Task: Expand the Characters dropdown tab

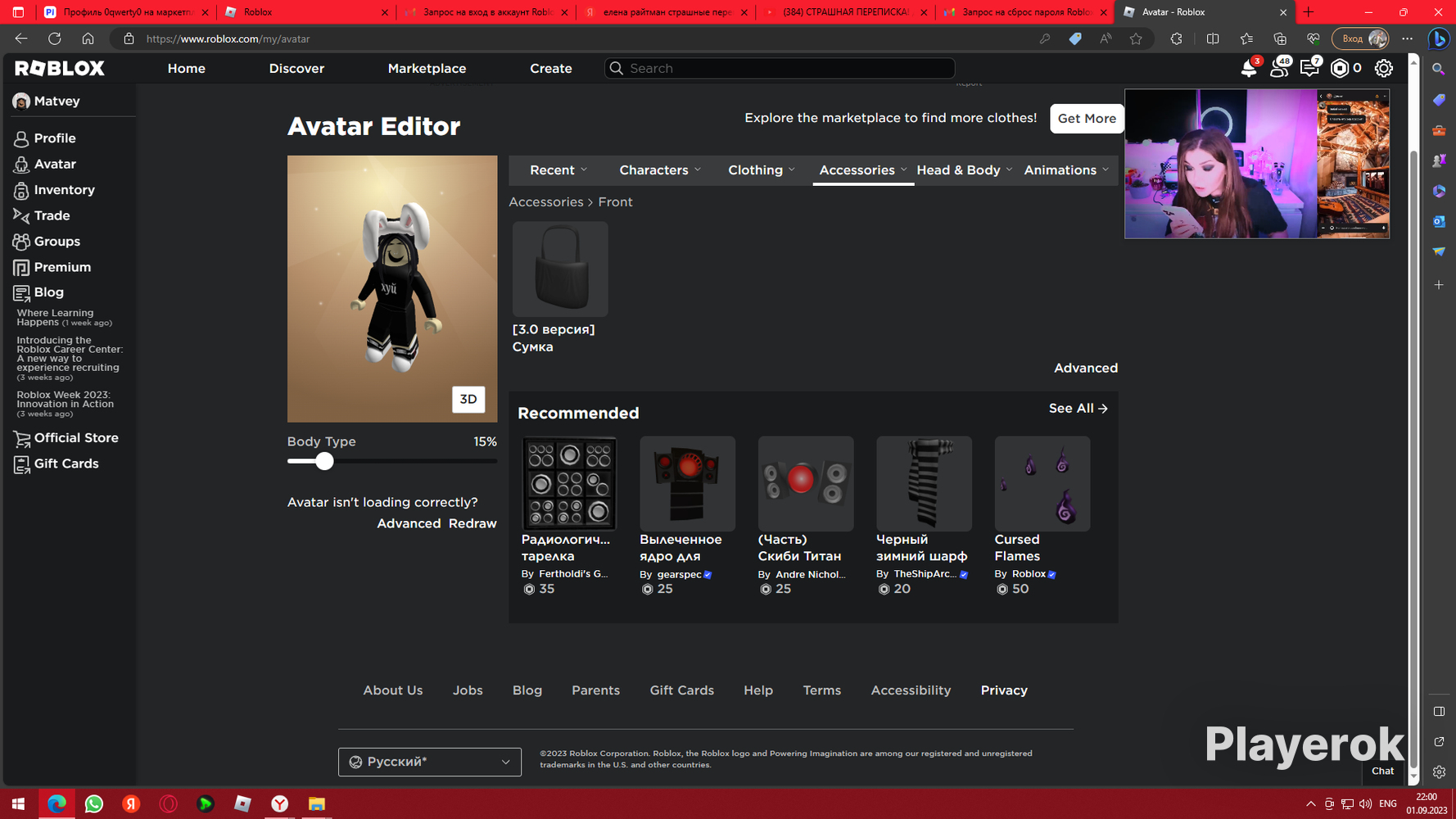Action: (x=660, y=170)
